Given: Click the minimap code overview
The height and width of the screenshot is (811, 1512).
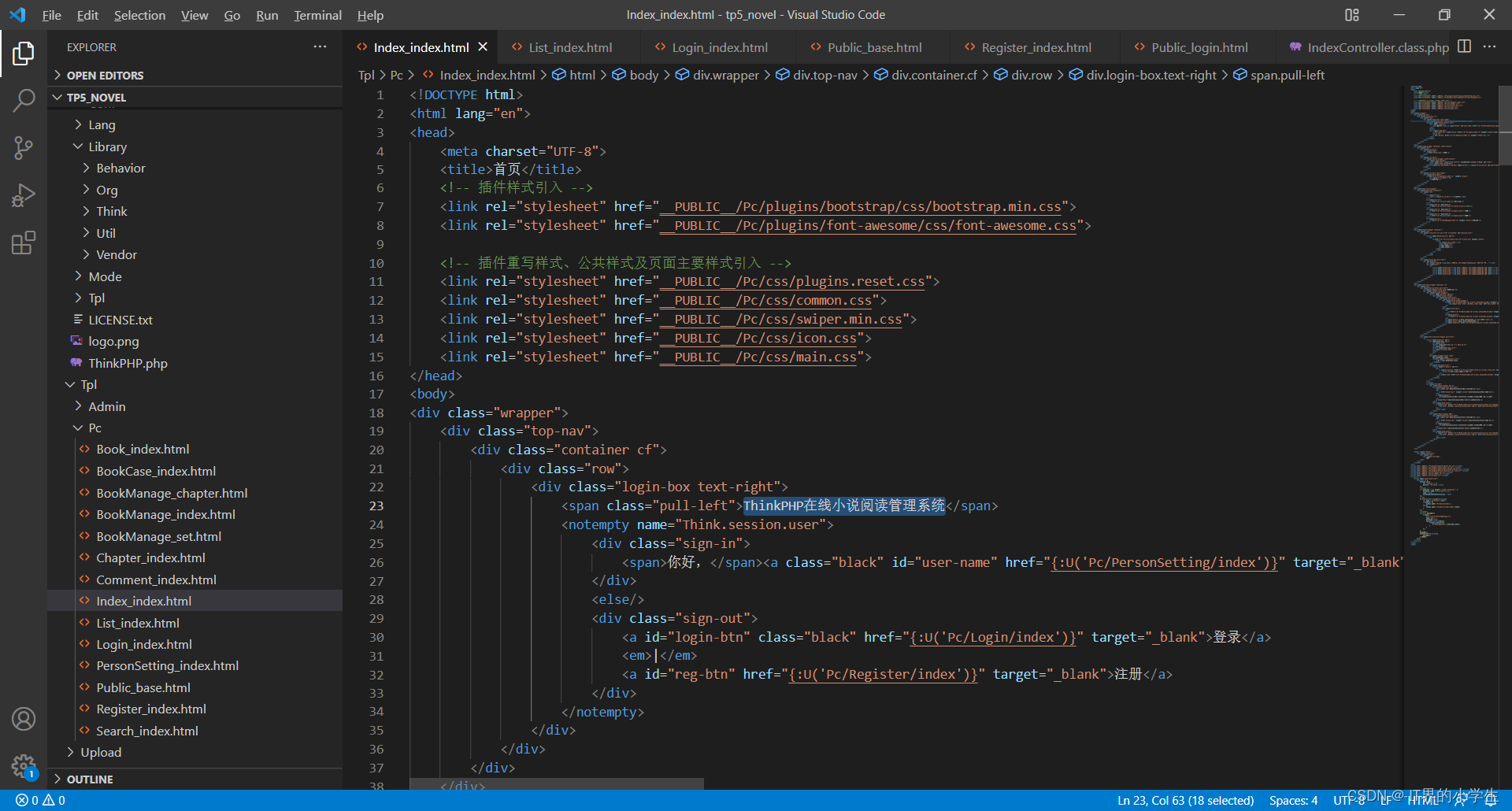Looking at the screenshot, I should pyautogui.click(x=1454, y=315).
